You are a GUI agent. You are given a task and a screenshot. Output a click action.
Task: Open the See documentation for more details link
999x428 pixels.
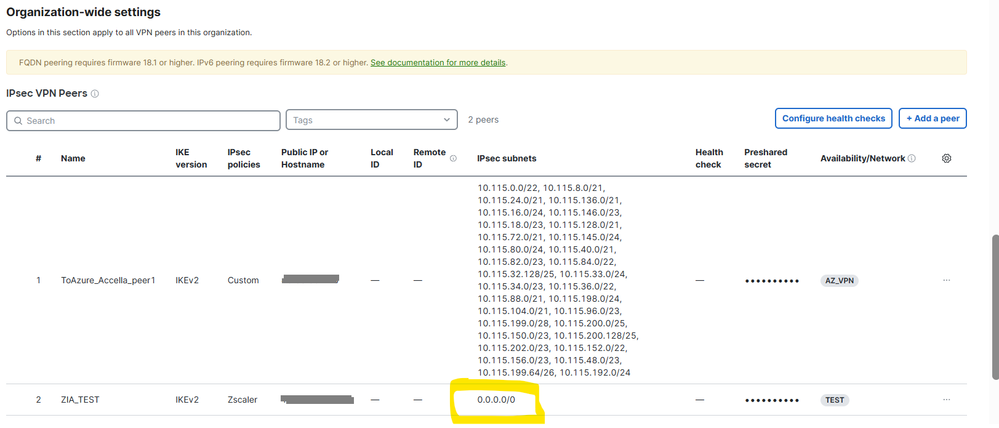coord(438,63)
